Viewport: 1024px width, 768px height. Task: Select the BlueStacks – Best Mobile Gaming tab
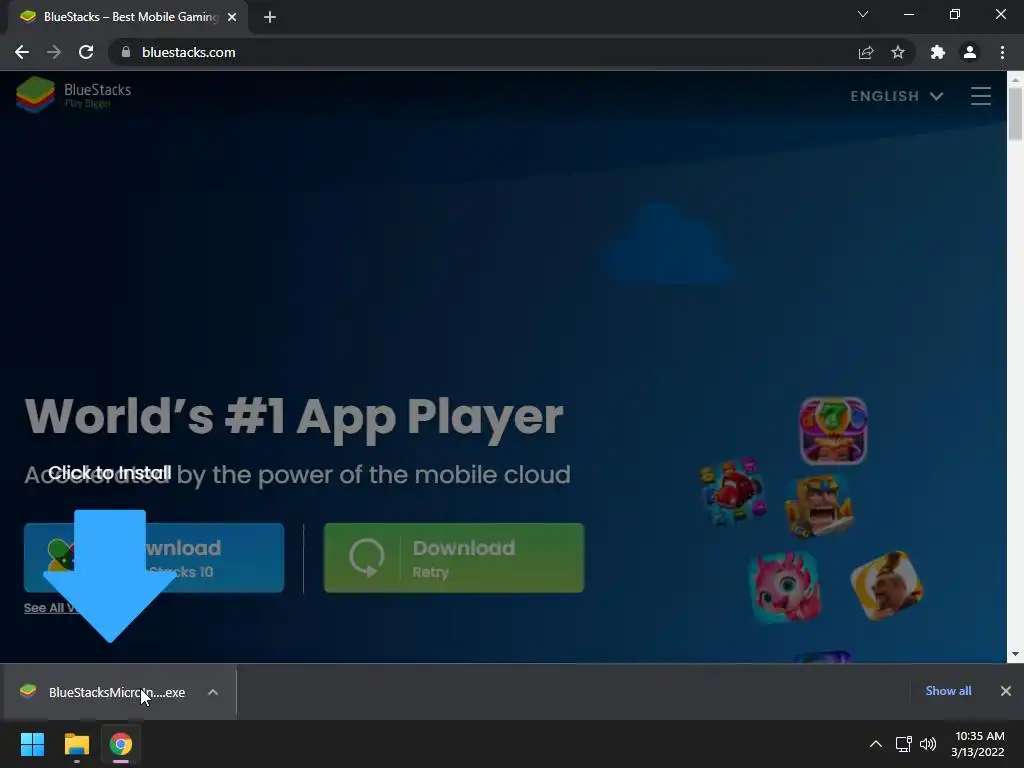128,17
